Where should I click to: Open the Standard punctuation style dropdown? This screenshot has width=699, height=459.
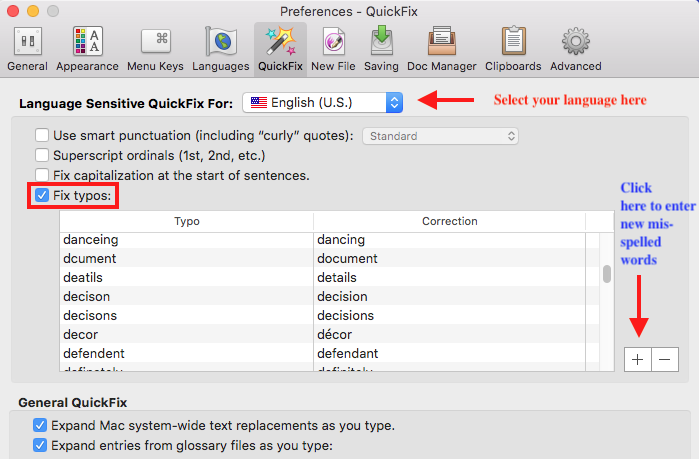pos(440,135)
